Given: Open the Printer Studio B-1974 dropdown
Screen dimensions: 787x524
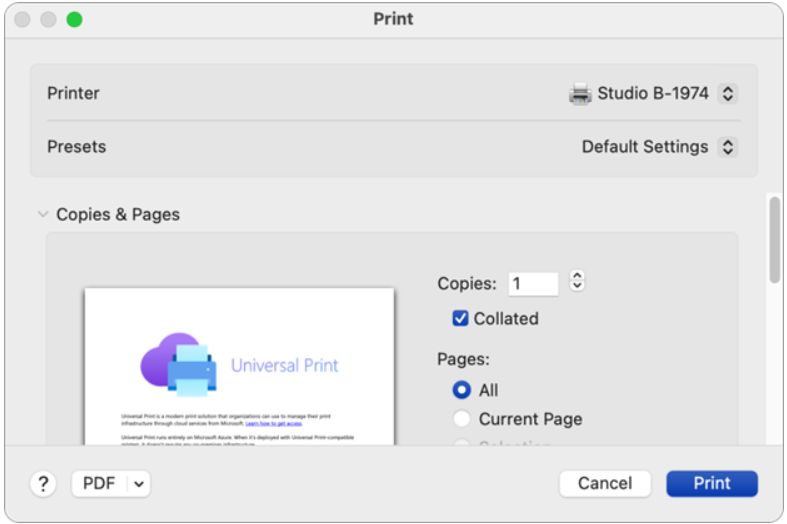Looking at the screenshot, I should [x=728, y=94].
